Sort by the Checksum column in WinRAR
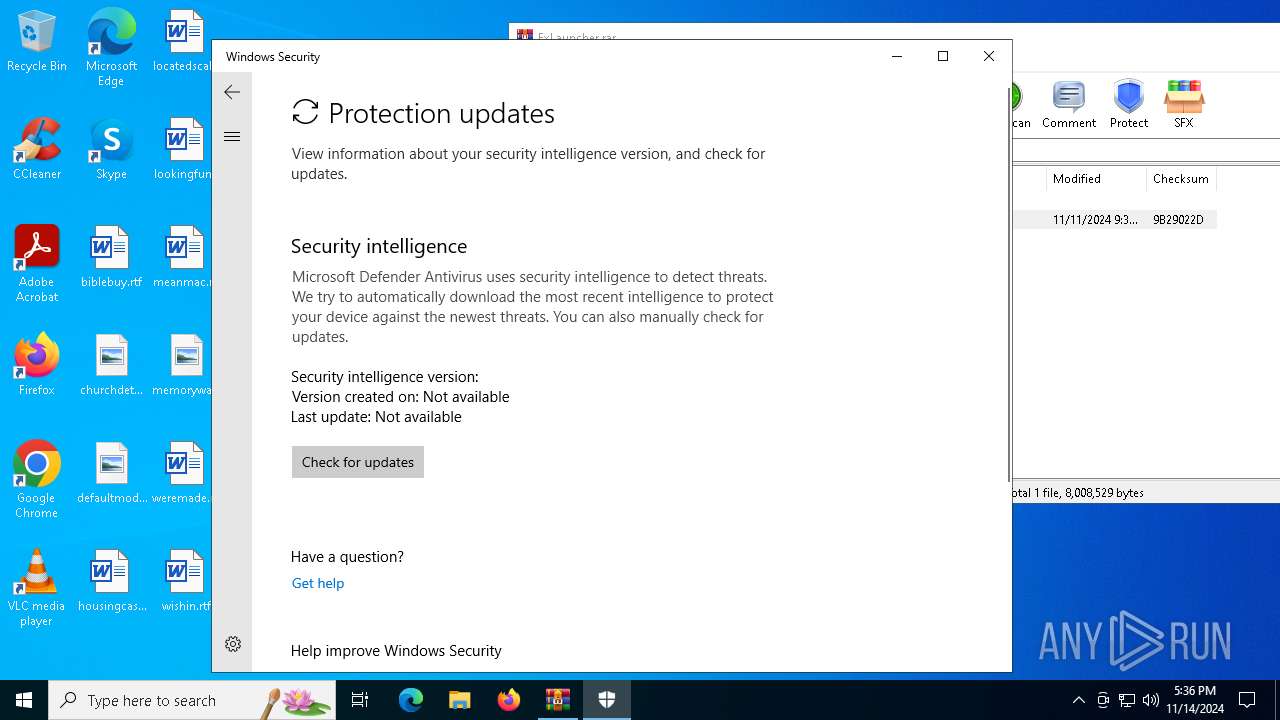The height and width of the screenshot is (720, 1280). click(x=1181, y=179)
